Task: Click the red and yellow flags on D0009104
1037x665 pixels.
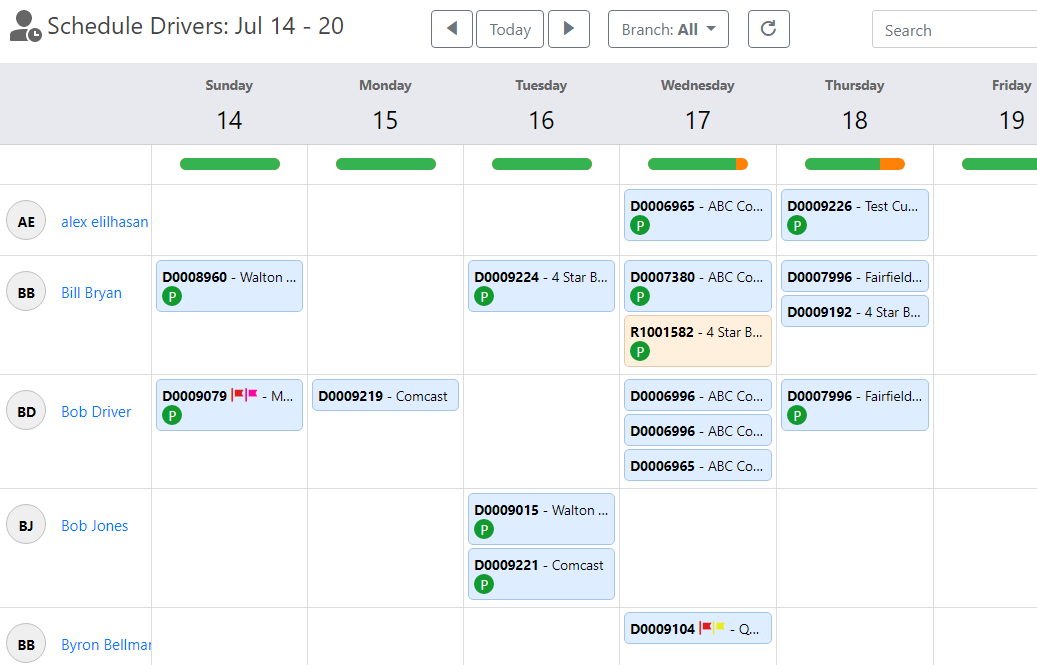Action: coord(712,629)
